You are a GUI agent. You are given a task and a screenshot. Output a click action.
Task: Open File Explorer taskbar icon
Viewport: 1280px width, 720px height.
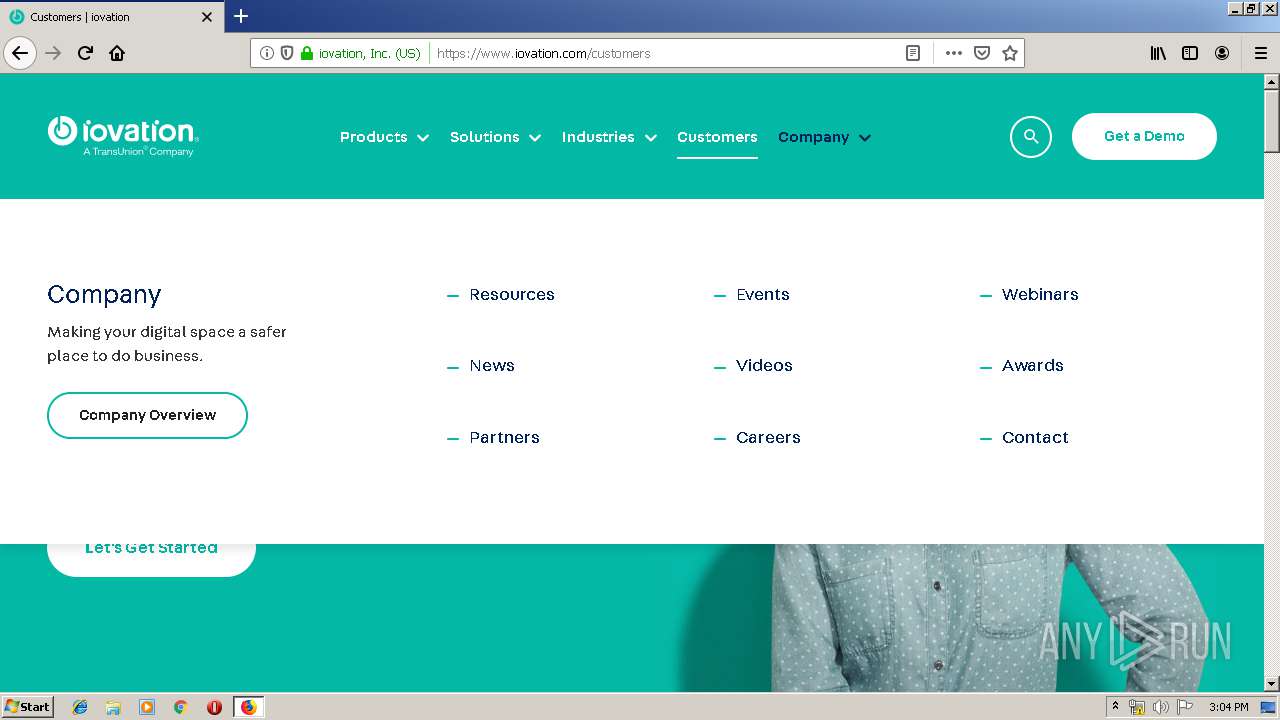[113, 707]
